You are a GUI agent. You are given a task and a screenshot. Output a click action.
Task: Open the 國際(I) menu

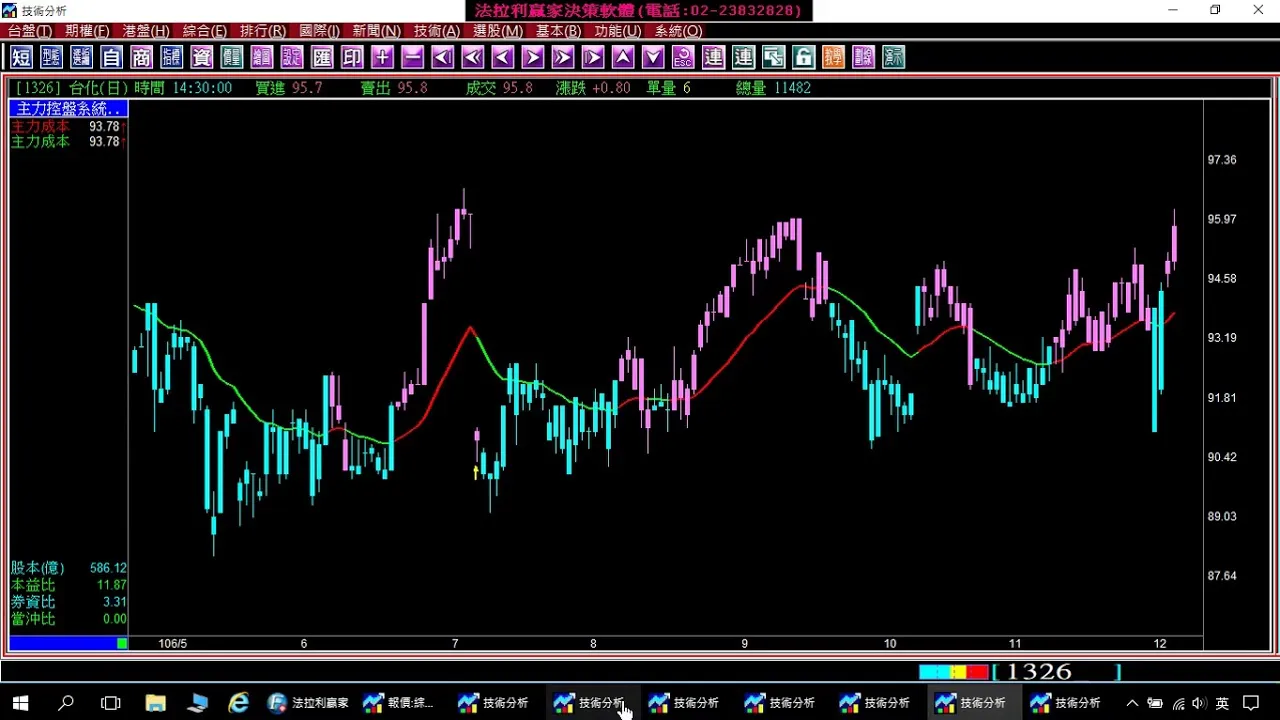[x=319, y=31]
